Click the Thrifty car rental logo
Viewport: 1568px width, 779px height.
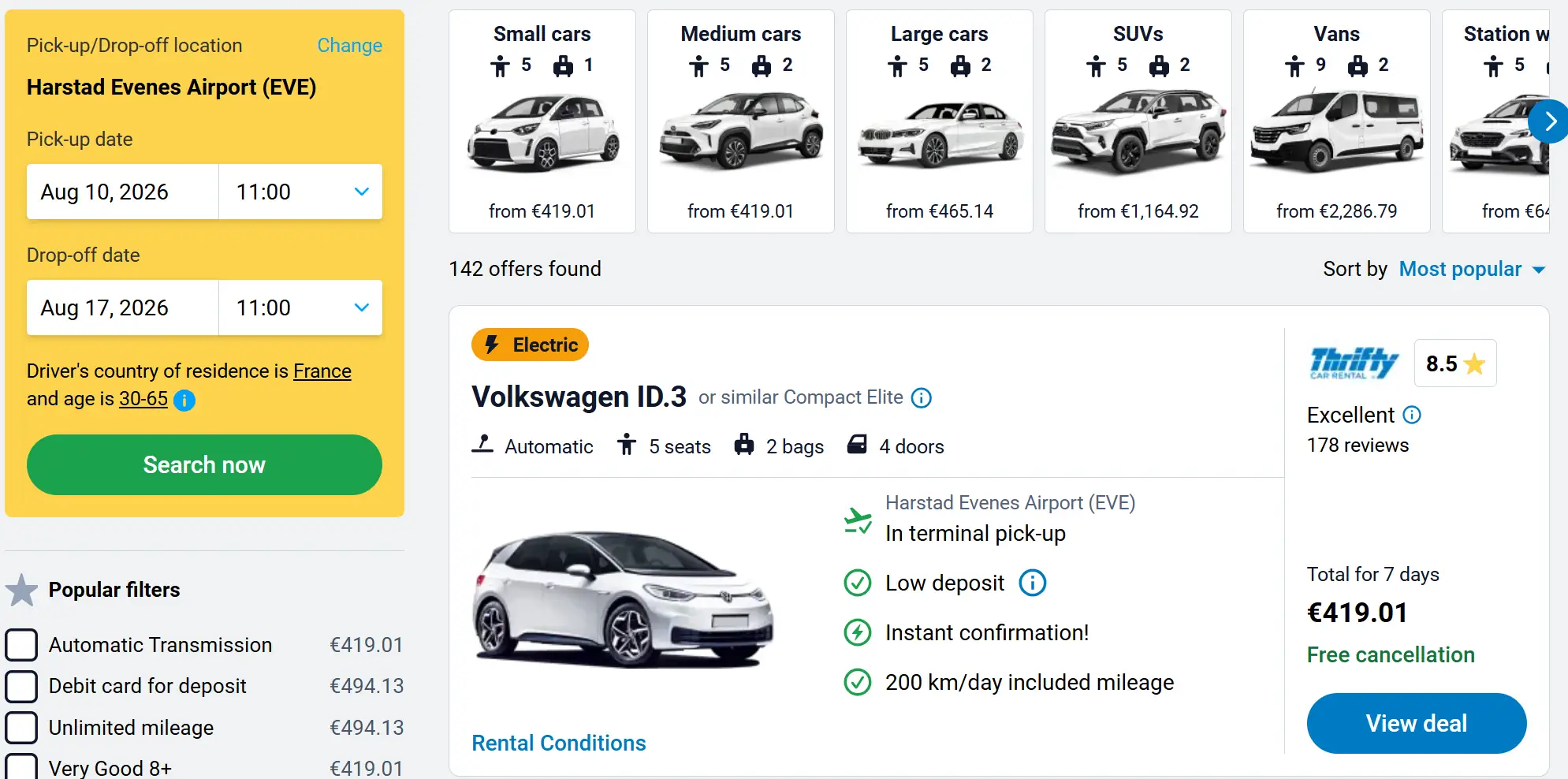[x=1354, y=363]
